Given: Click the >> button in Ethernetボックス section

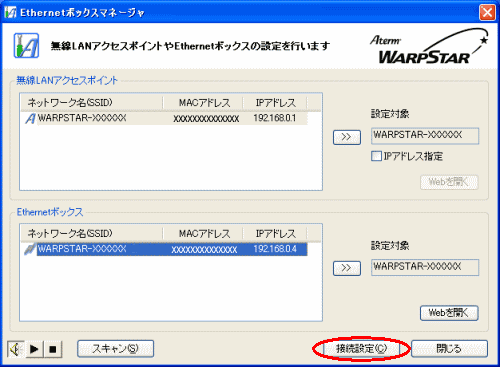Looking at the screenshot, I should click(x=347, y=268).
